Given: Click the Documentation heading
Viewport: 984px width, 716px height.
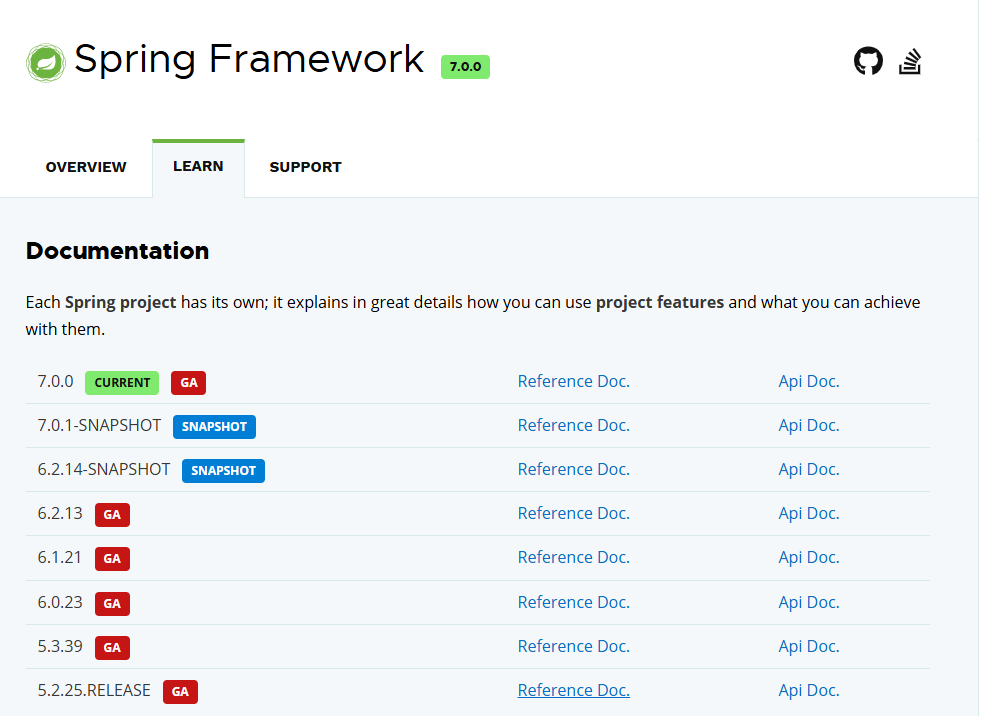Looking at the screenshot, I should 117,251.
